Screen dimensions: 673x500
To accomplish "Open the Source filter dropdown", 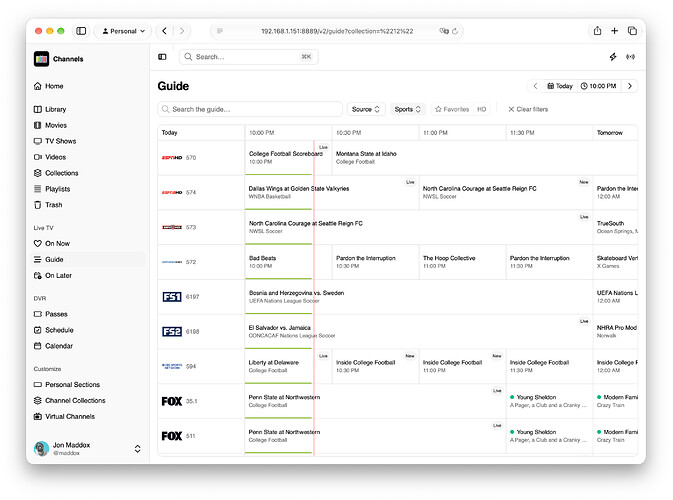I will [366, 109].
